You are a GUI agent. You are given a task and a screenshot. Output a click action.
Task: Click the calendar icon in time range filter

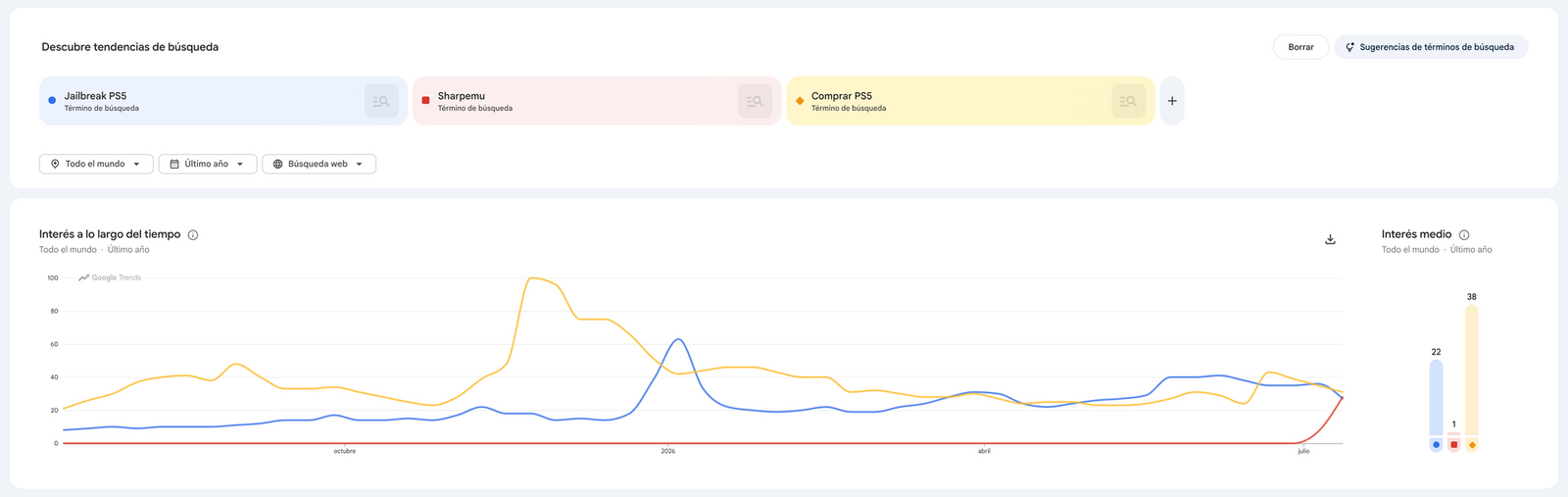[174, 164]
